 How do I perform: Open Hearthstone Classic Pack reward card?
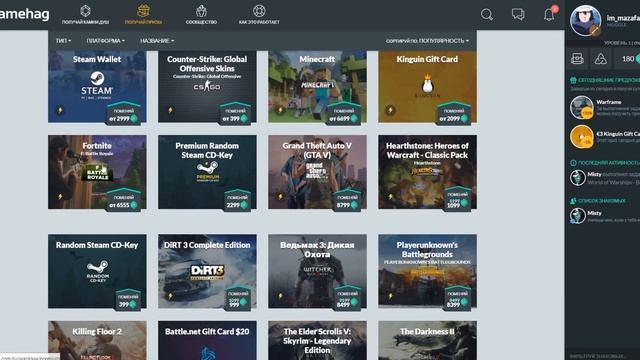(427, 172)
